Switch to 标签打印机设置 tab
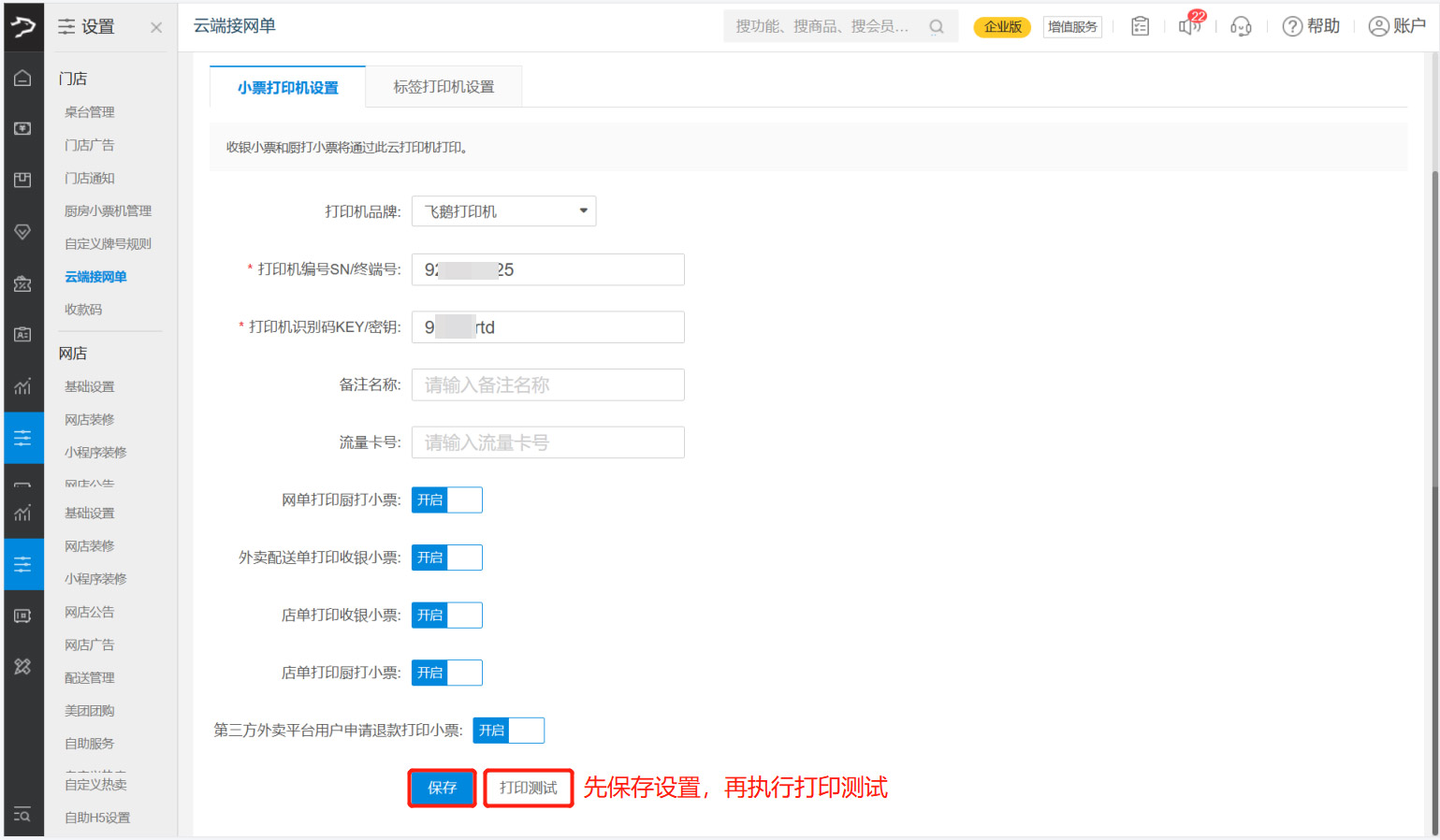This screenshot has height=840, width=1440. tap(444, 87)
